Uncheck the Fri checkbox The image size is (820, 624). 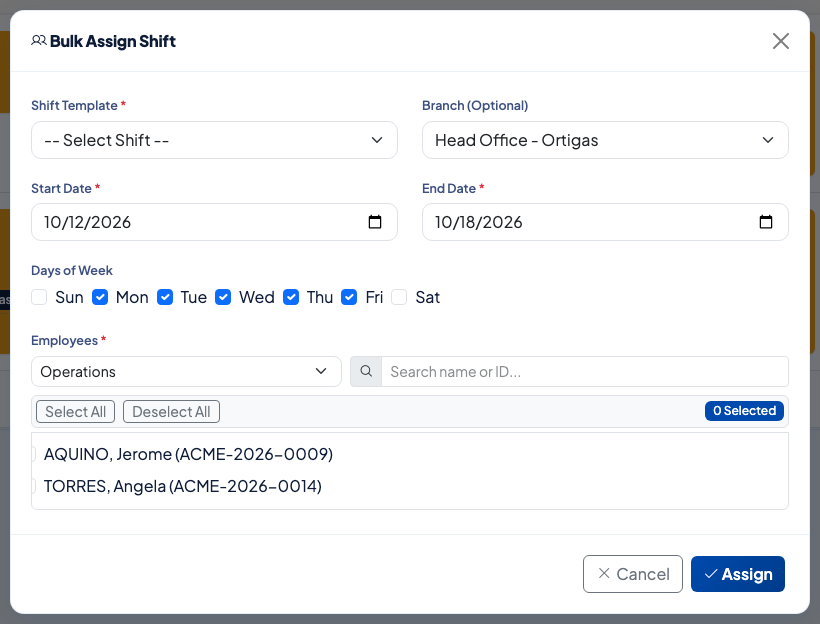tap(349, 297)
